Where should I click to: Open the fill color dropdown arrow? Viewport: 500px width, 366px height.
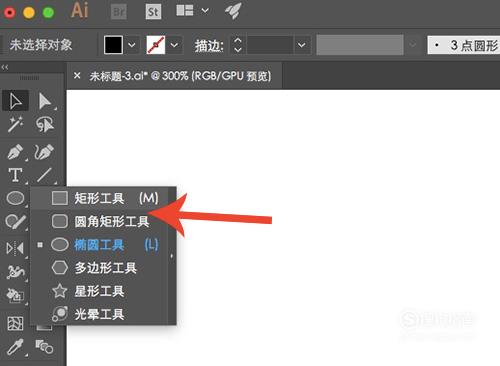[132, 45]
